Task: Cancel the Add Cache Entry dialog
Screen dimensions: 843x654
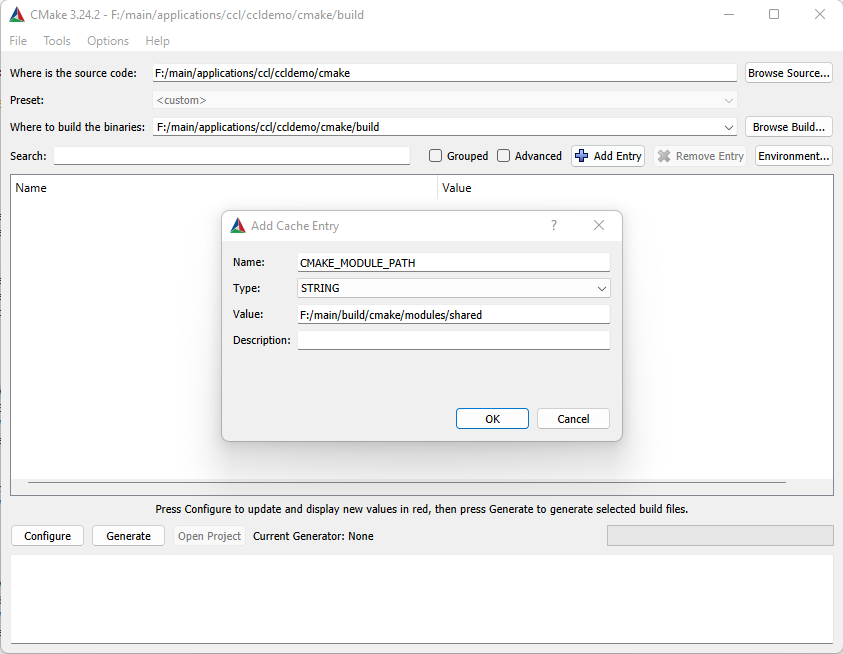Action: point(573,418)
